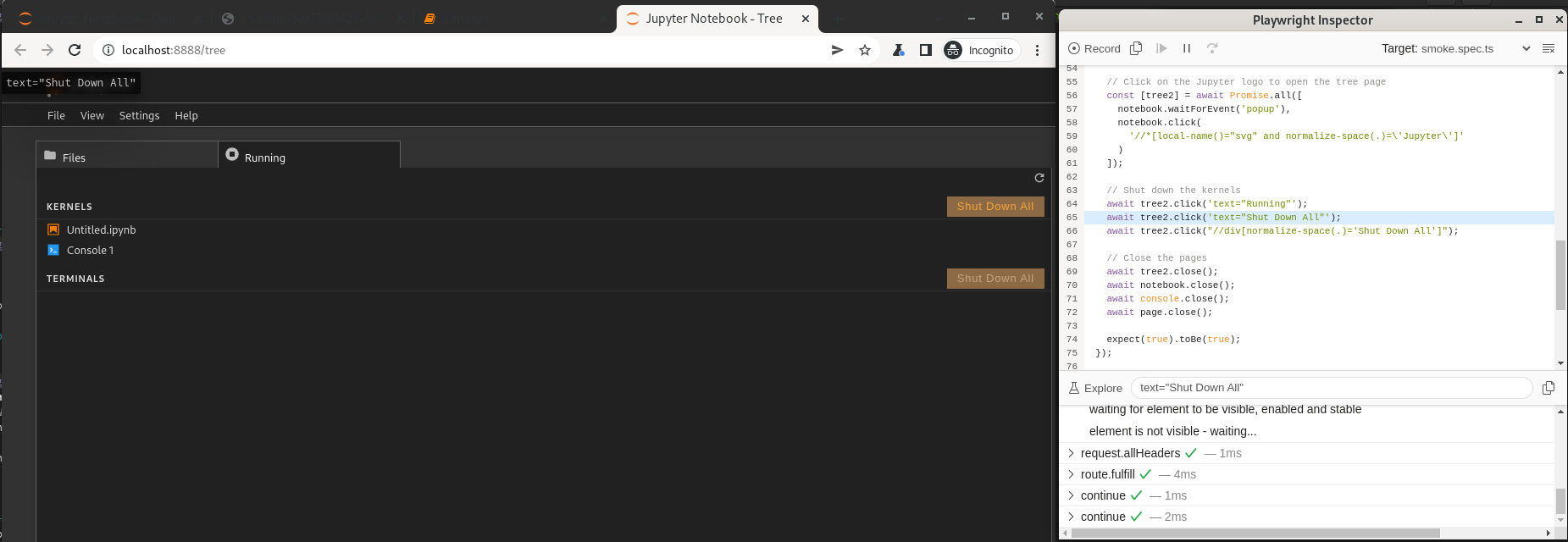This screenshot has width=1568, height=542.
Task: Click the browser back arrow
Action: 20,50
